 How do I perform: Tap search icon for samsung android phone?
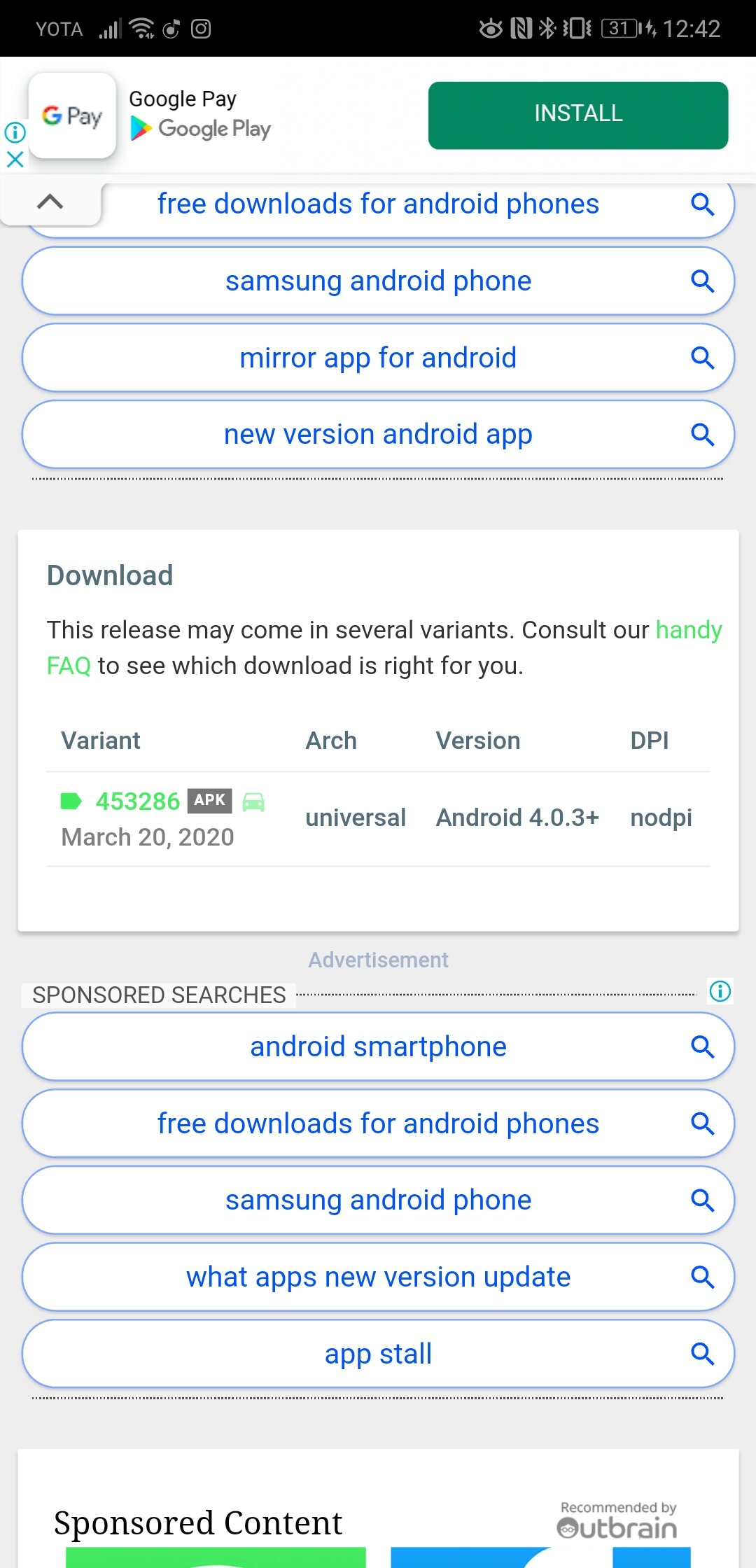point(702,281)
